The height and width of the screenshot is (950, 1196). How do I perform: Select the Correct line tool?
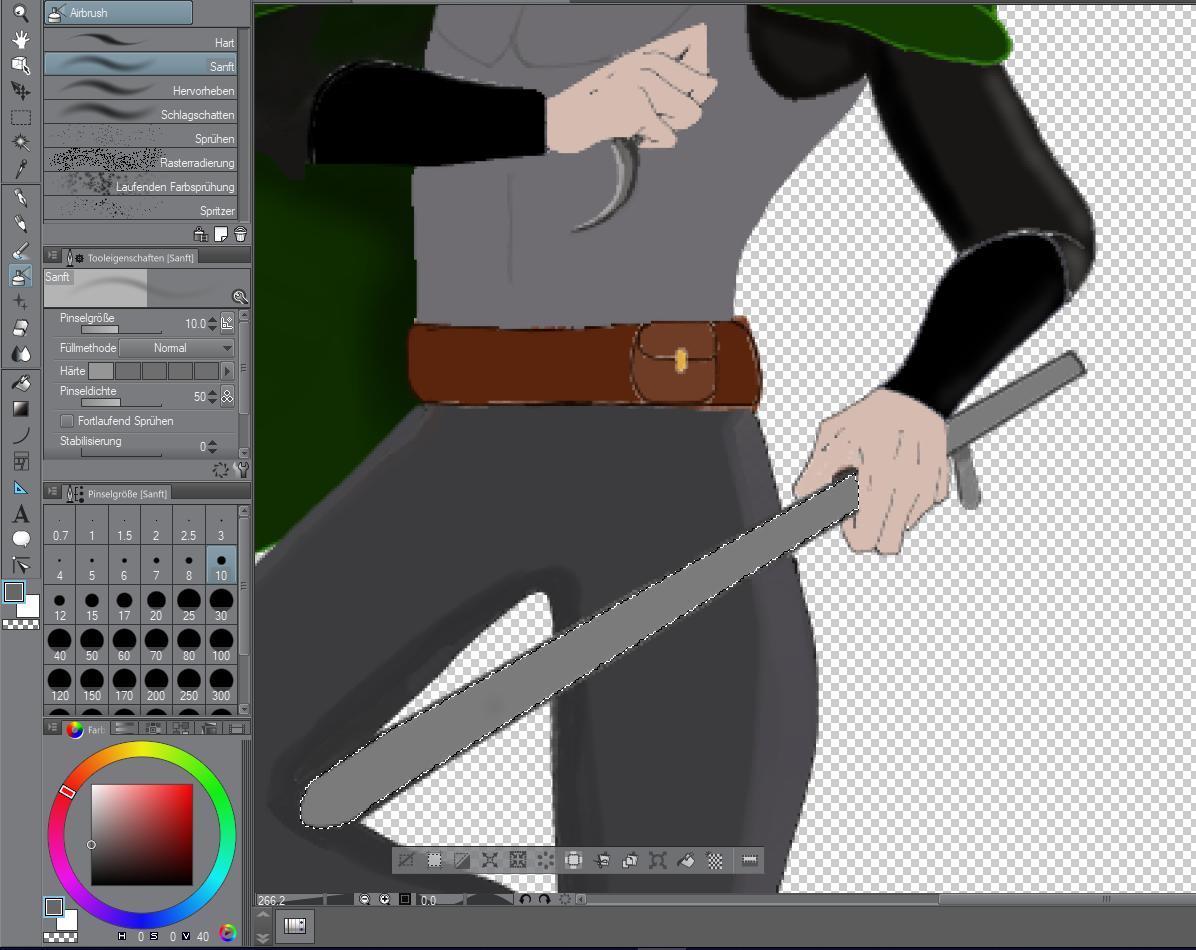tap(21, 565)
